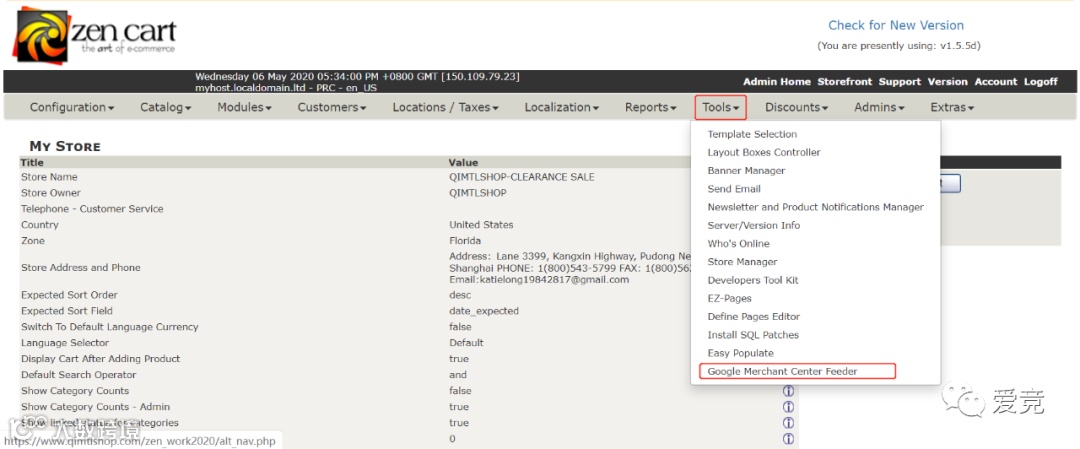The width and height of the screenshot is (1080, 449).
Task: Click the Zen Cart logo
Action: coord(94,34)
